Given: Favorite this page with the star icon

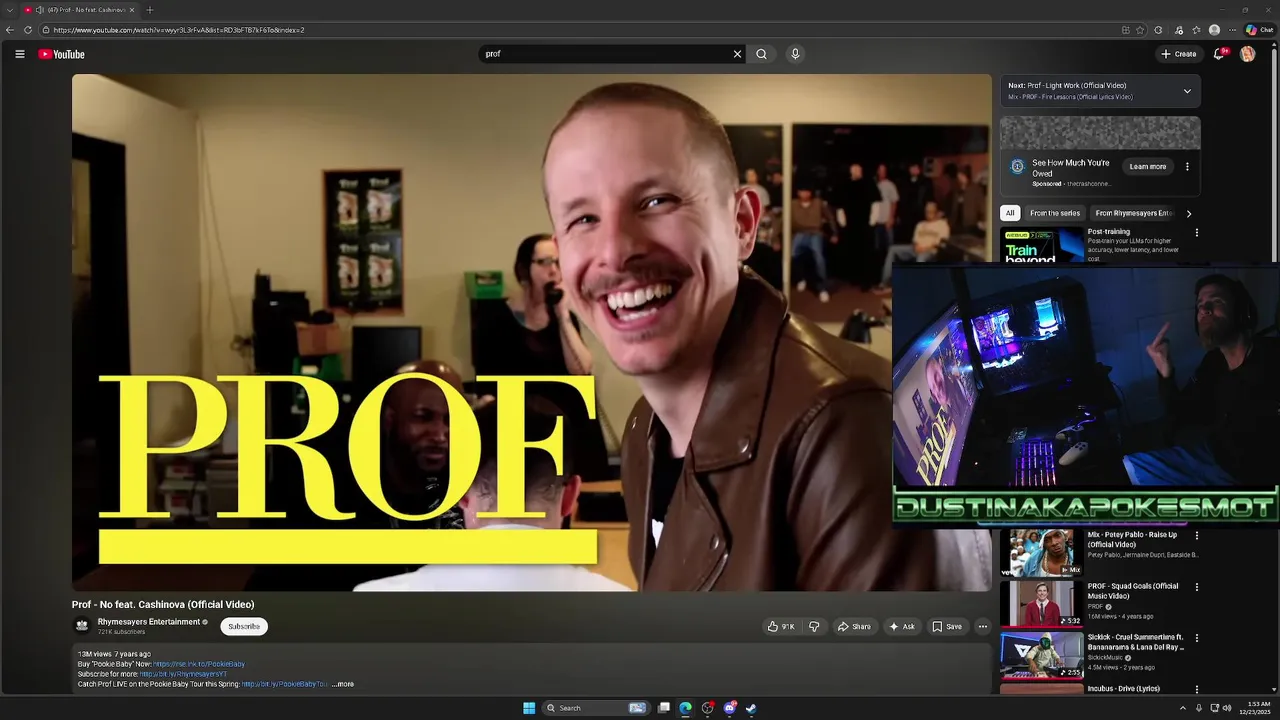Looking at the screenshot, I should [1140, 30].
